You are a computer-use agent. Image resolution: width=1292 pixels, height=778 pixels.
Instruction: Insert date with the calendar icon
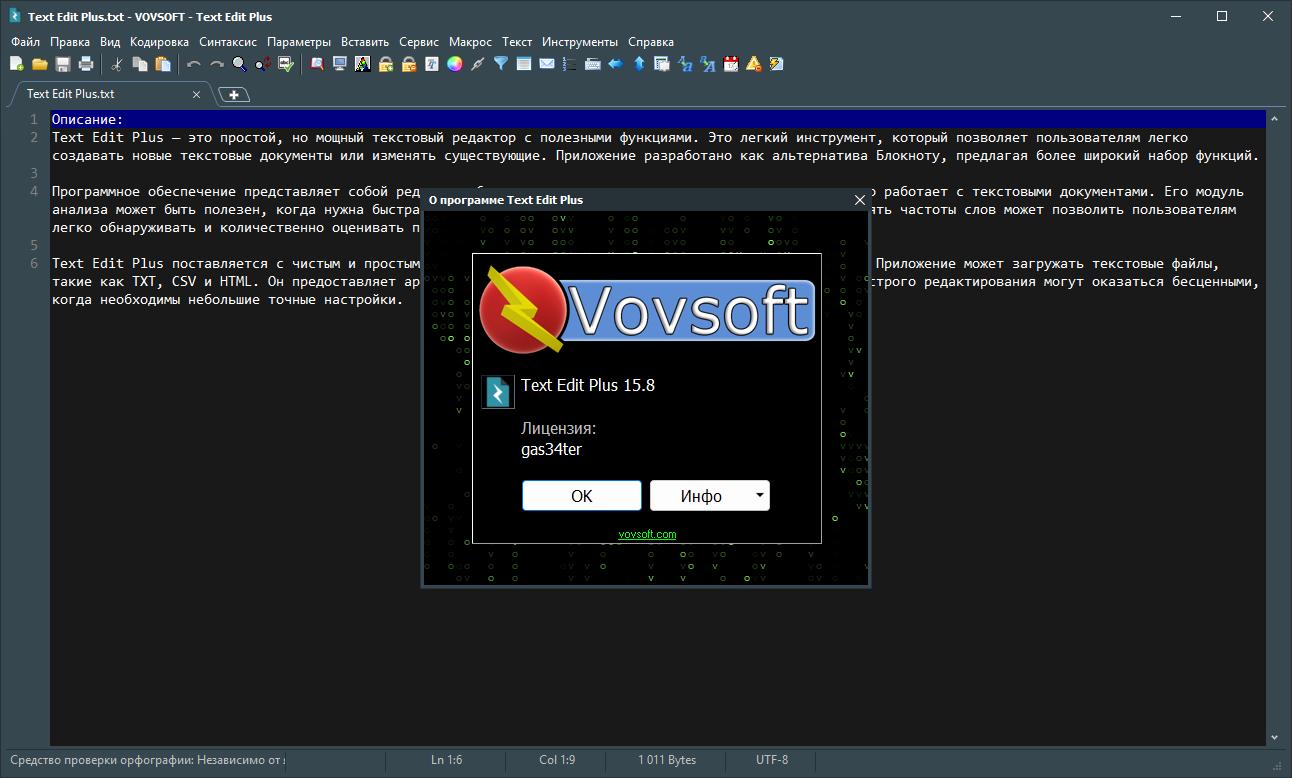pos(731,64)
